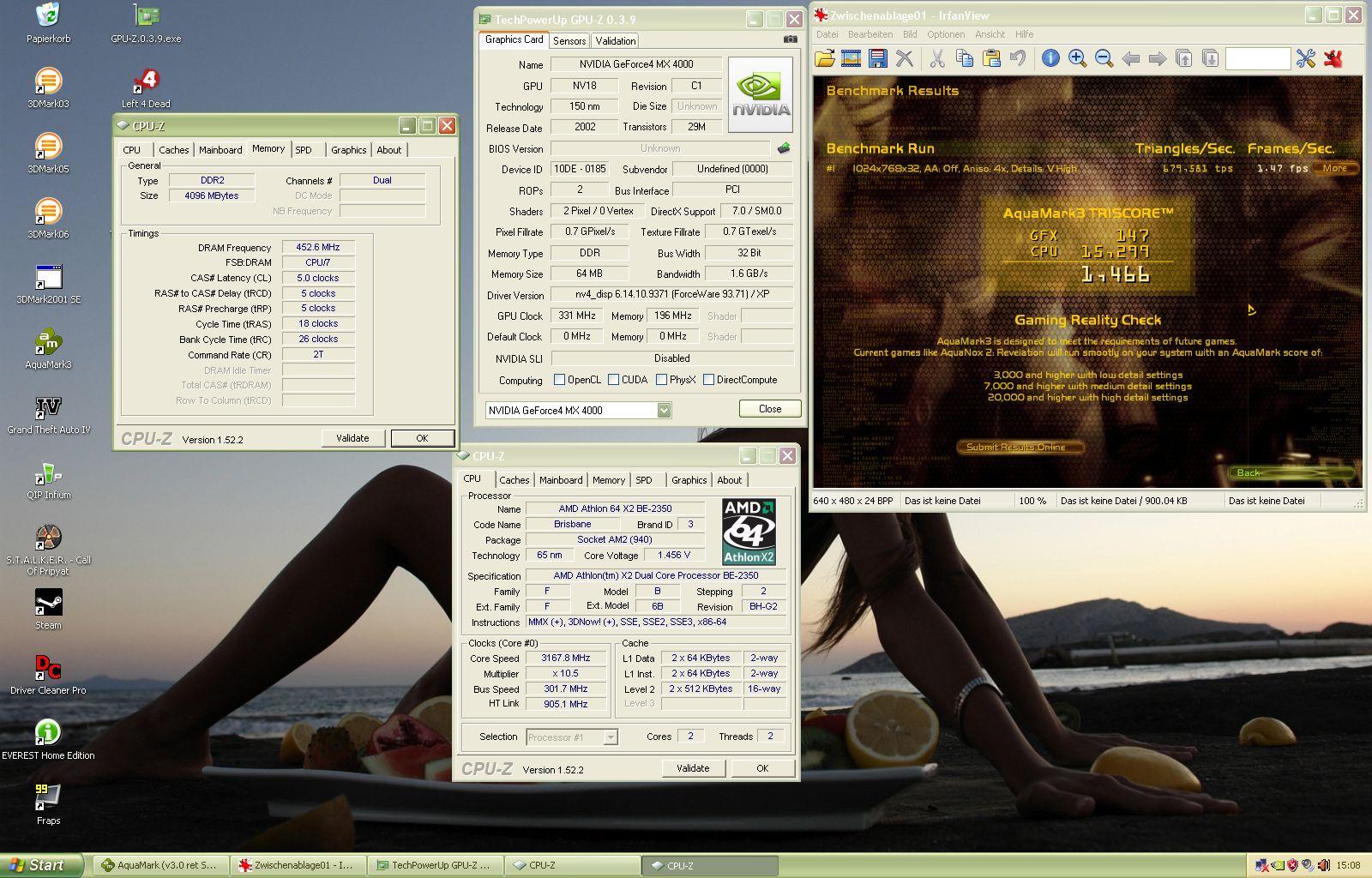Click OK in the Memory CPU-Z window

point(422,438)
